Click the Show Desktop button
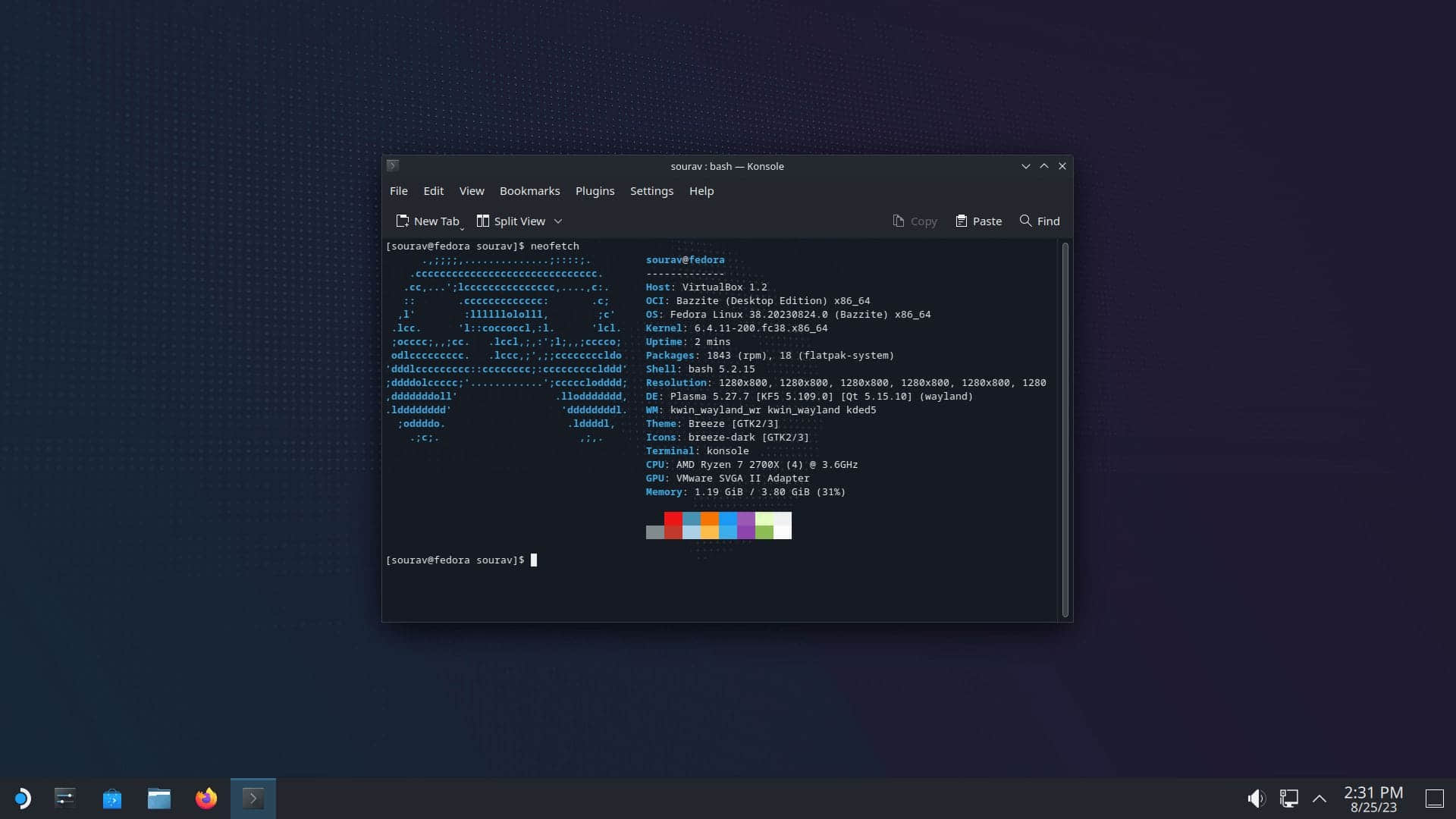Image resolution: width=1456 pixels, height=819 pixels. click(x=1434, y=799)
